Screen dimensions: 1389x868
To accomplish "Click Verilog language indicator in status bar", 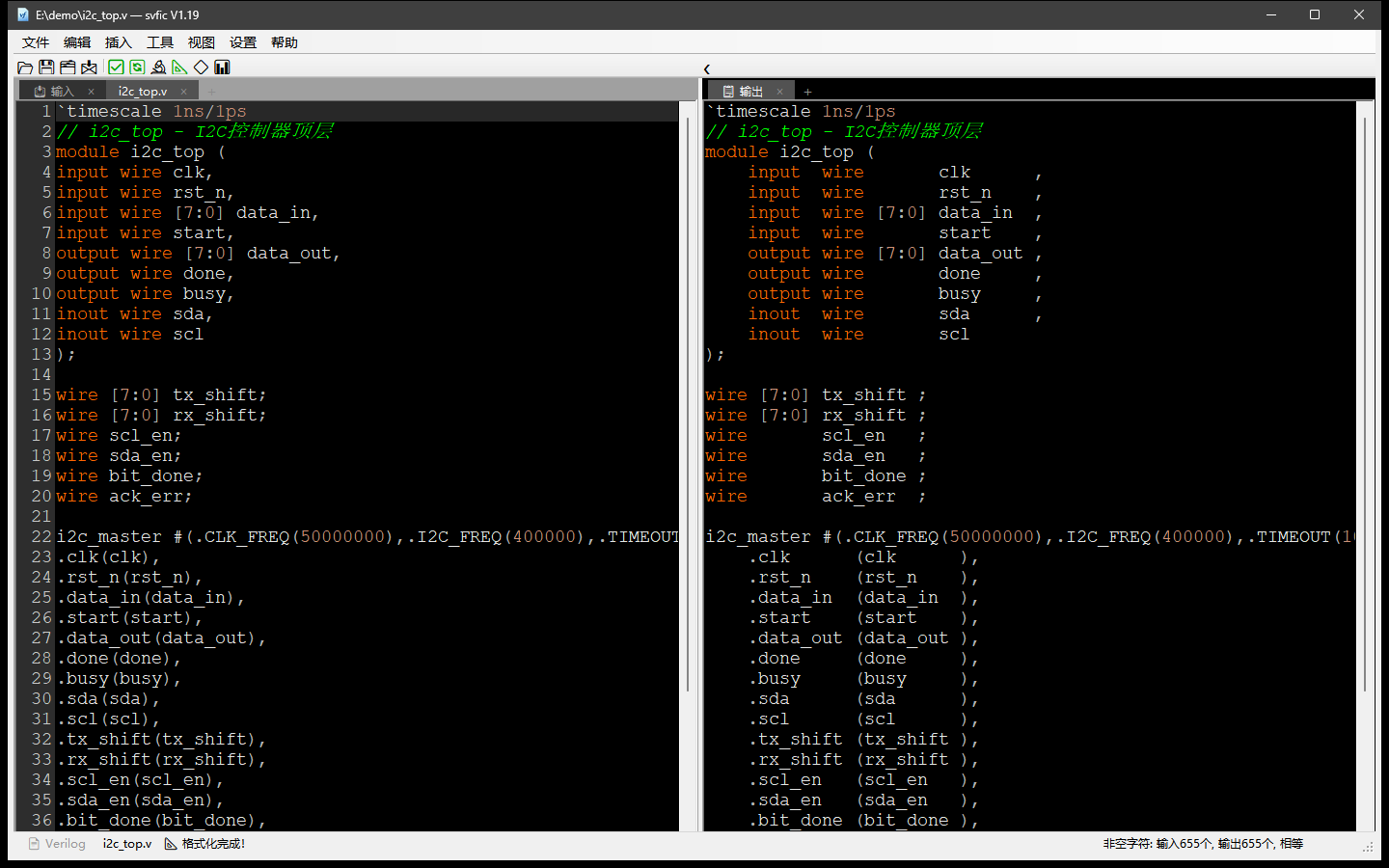I will (x=57, y=844).
